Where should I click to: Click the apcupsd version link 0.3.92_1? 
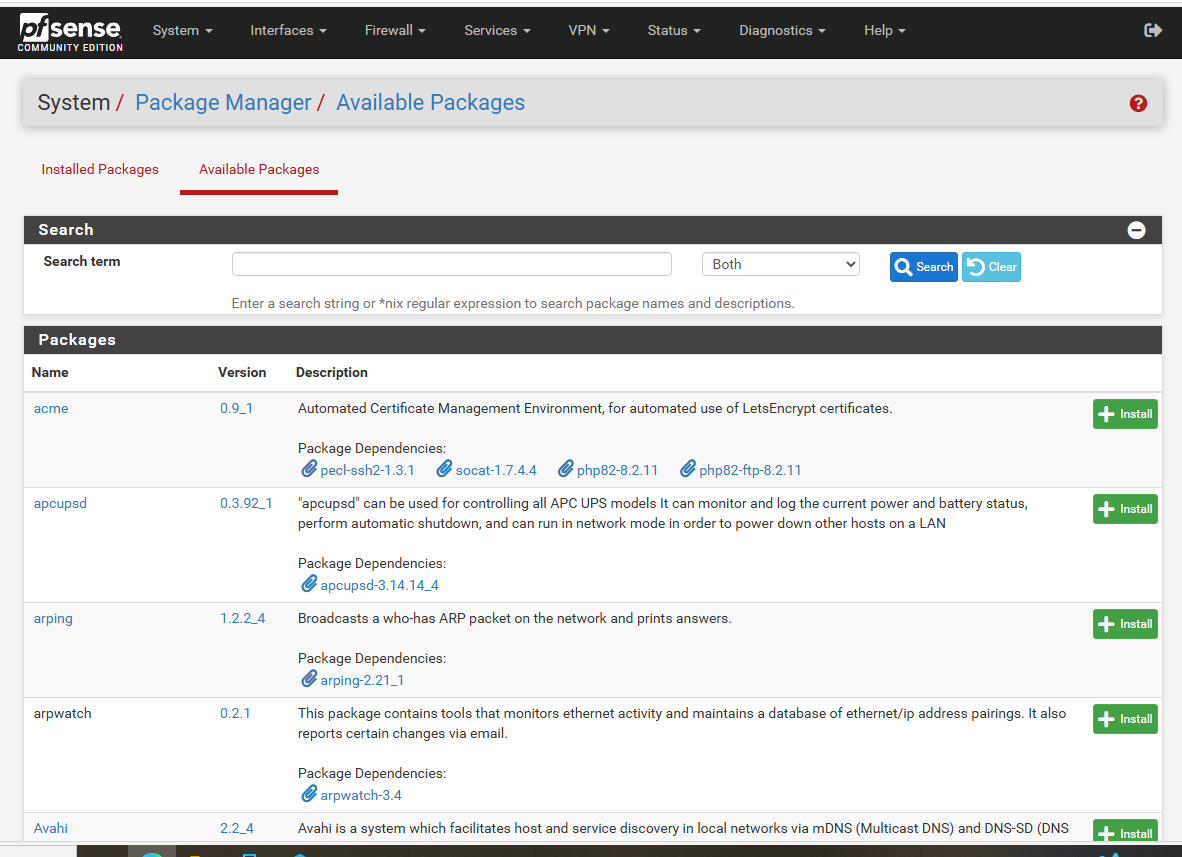click(247, 503)
